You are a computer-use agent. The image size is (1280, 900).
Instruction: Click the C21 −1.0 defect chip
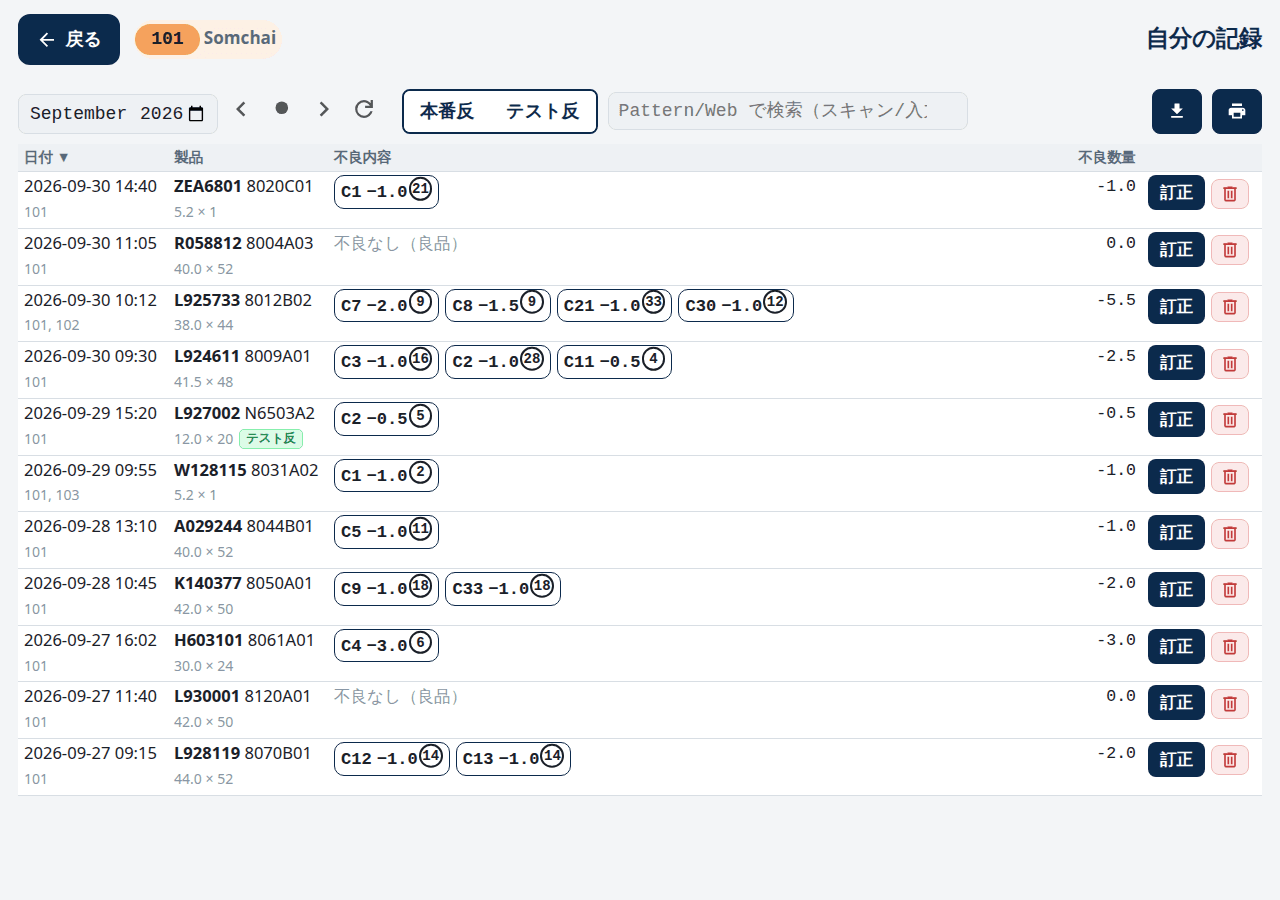[x=614, y=305]
